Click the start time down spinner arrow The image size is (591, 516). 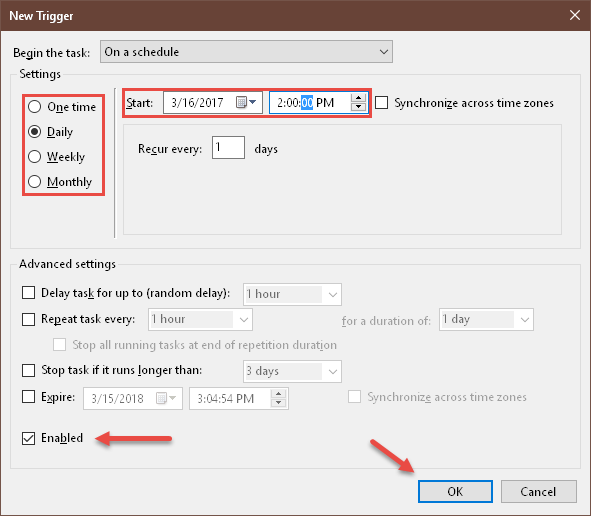tap(358, 107)
